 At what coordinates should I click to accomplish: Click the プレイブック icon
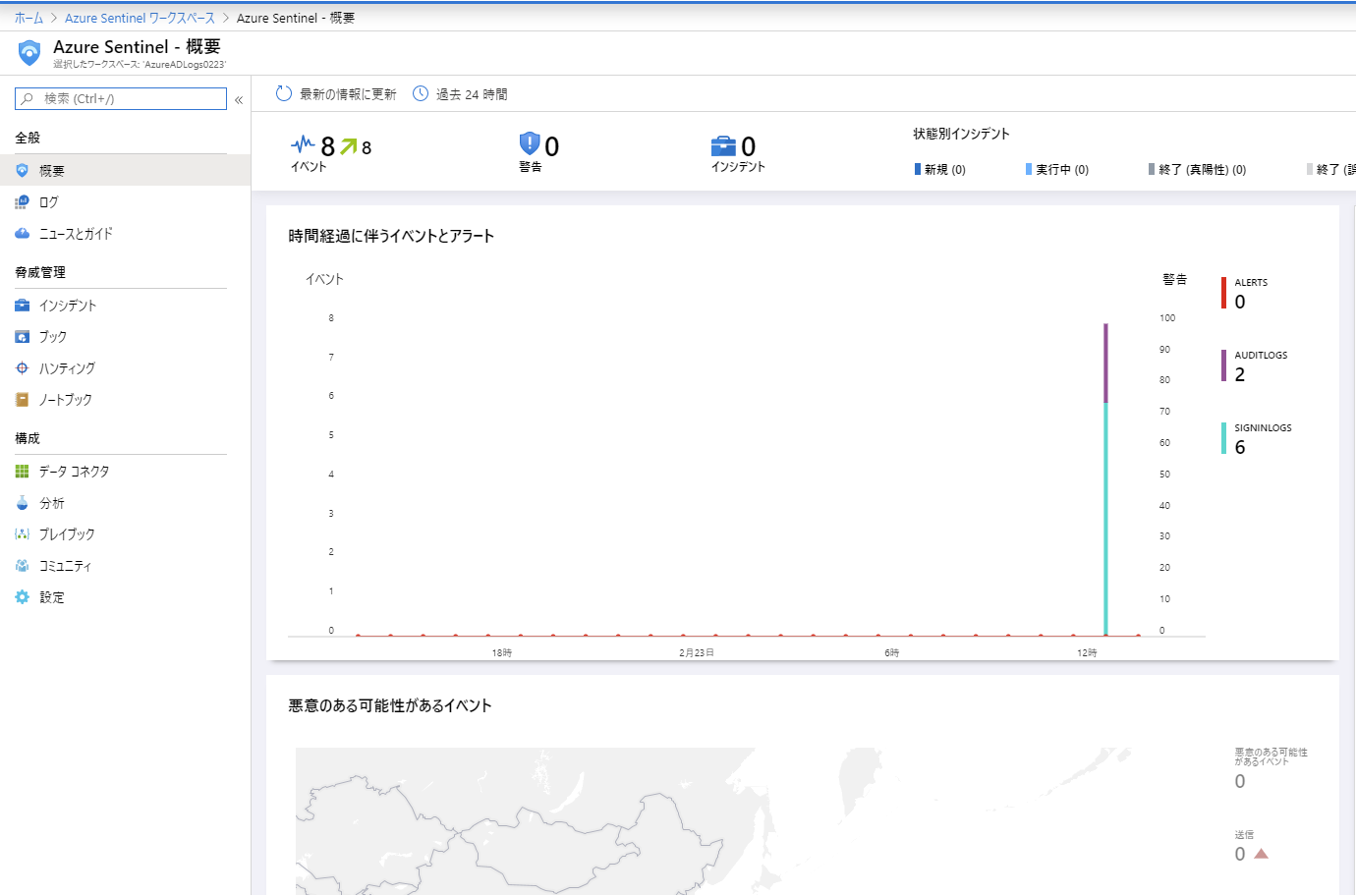pos(22,534)
